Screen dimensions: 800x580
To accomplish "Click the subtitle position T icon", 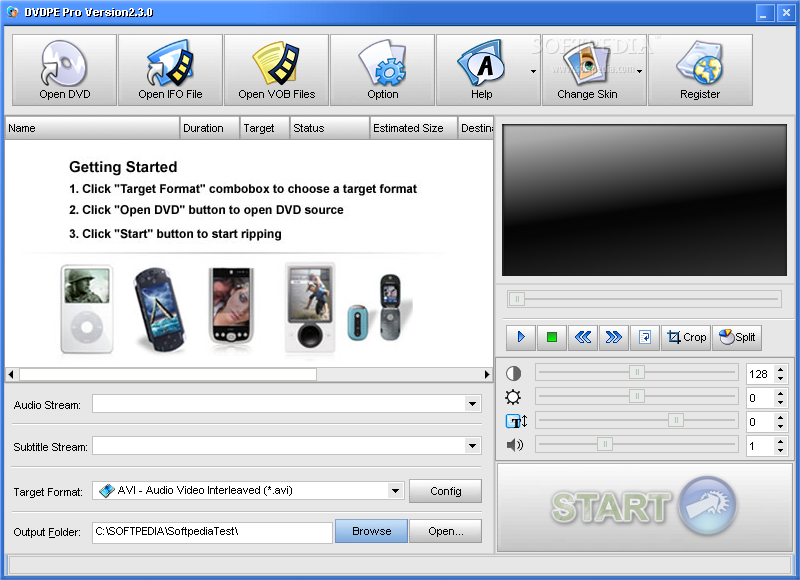I will (516, 421).
